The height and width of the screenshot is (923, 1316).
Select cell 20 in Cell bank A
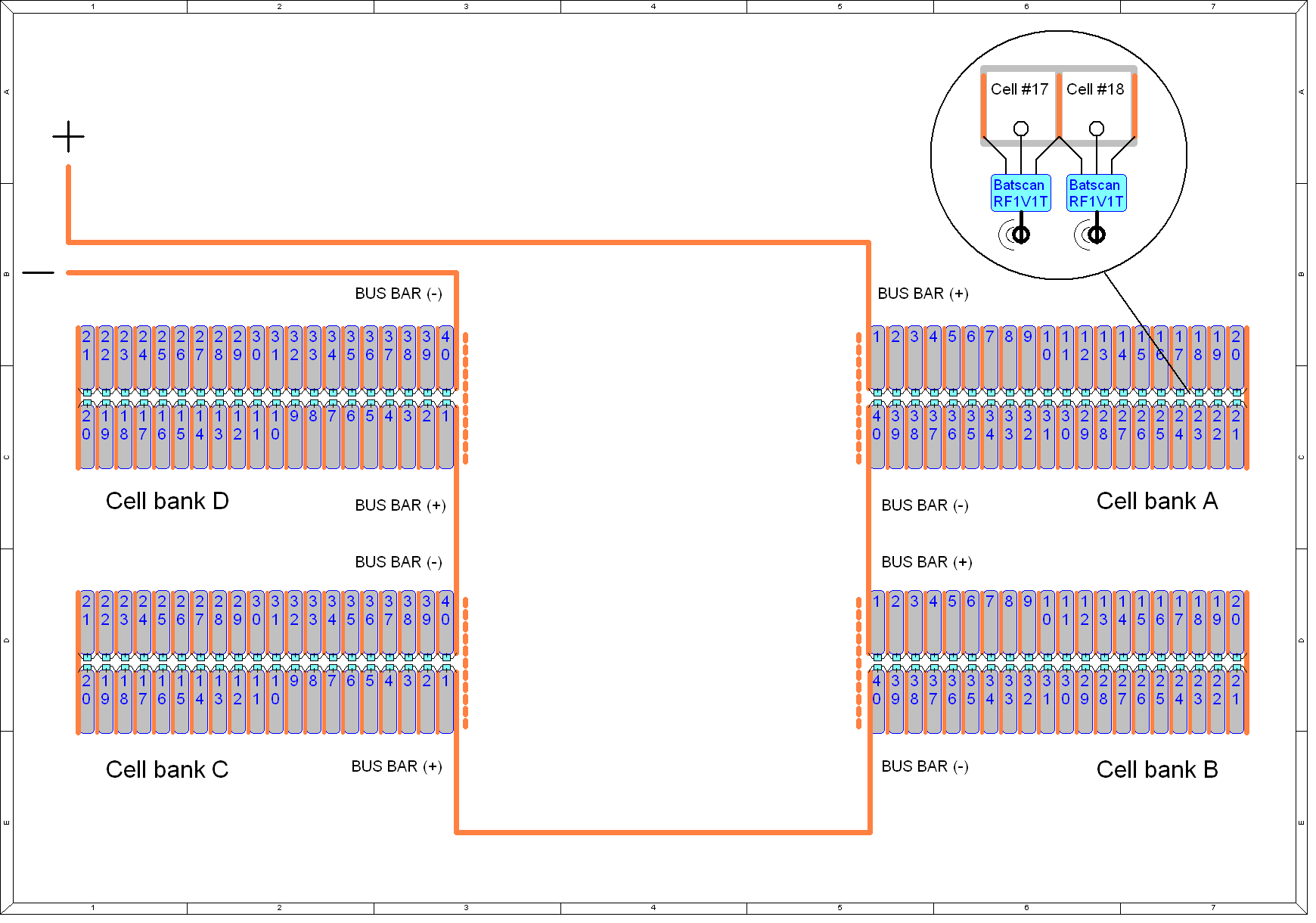[x=1236, y=358]
